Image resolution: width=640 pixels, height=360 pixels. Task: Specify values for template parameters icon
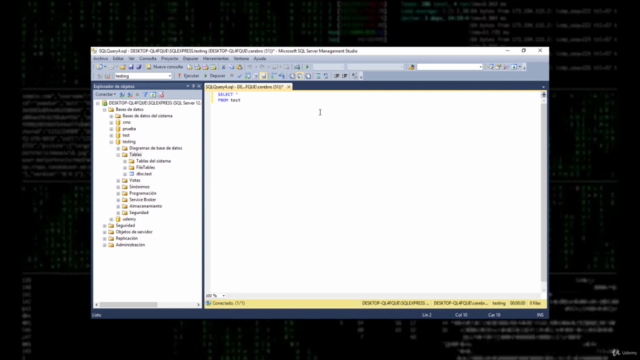[x=355, y=76]
